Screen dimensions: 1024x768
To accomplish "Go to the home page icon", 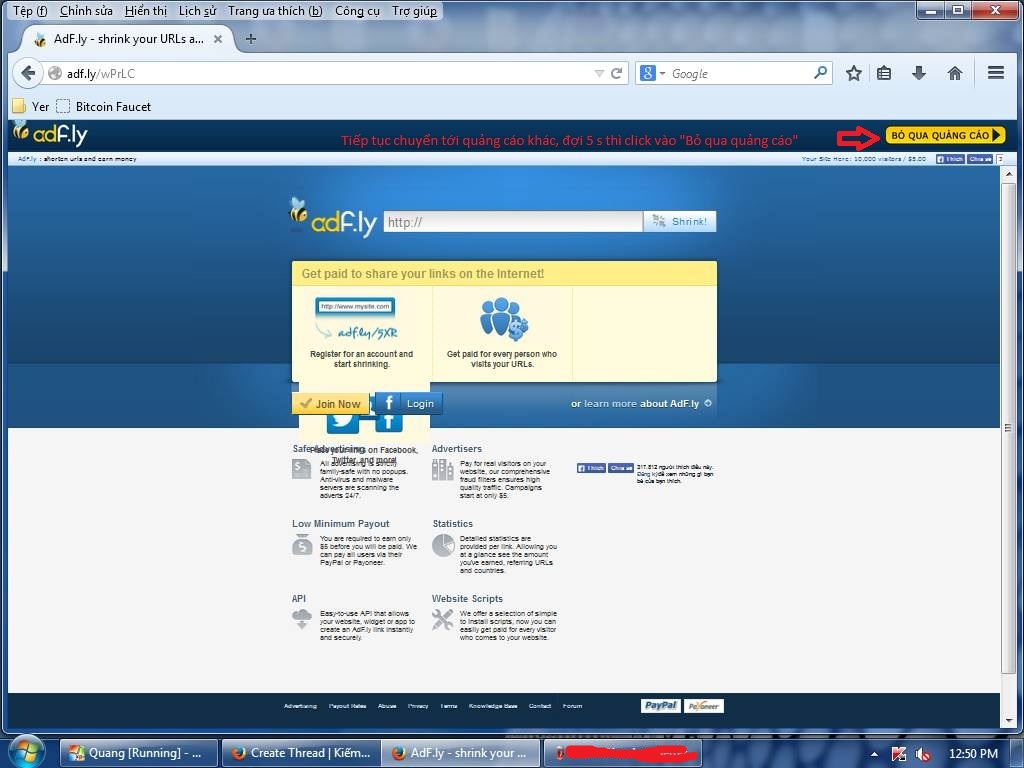I will [955, 73].
